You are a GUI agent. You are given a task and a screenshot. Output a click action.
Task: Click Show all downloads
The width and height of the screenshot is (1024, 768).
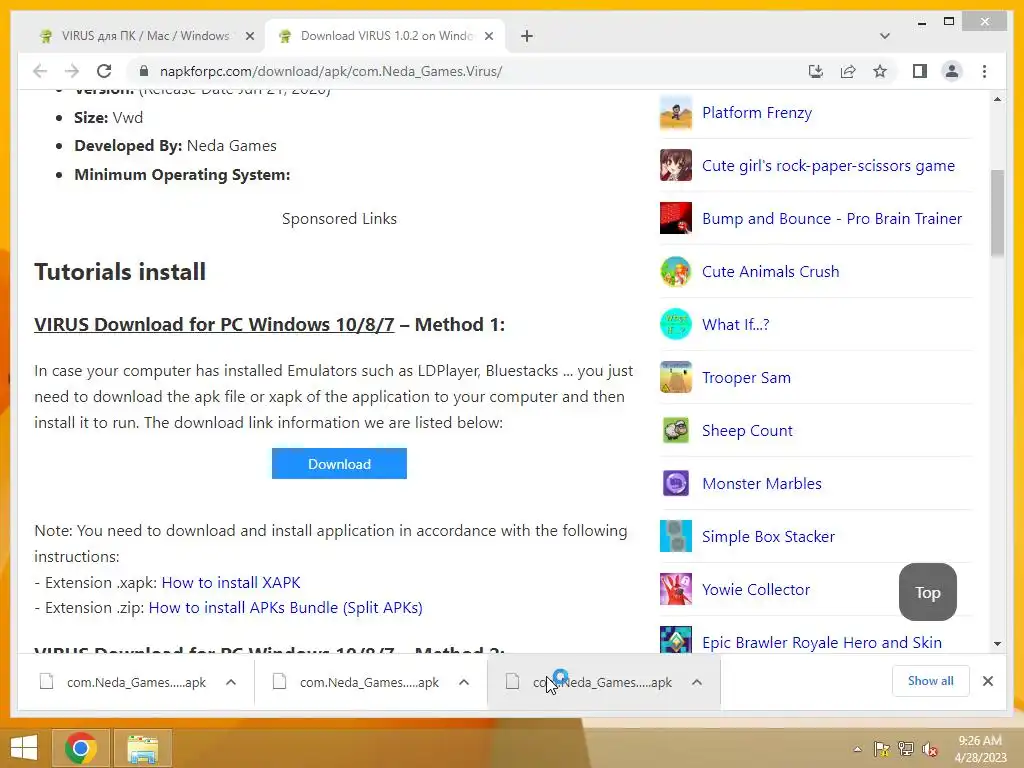(931, 681)
